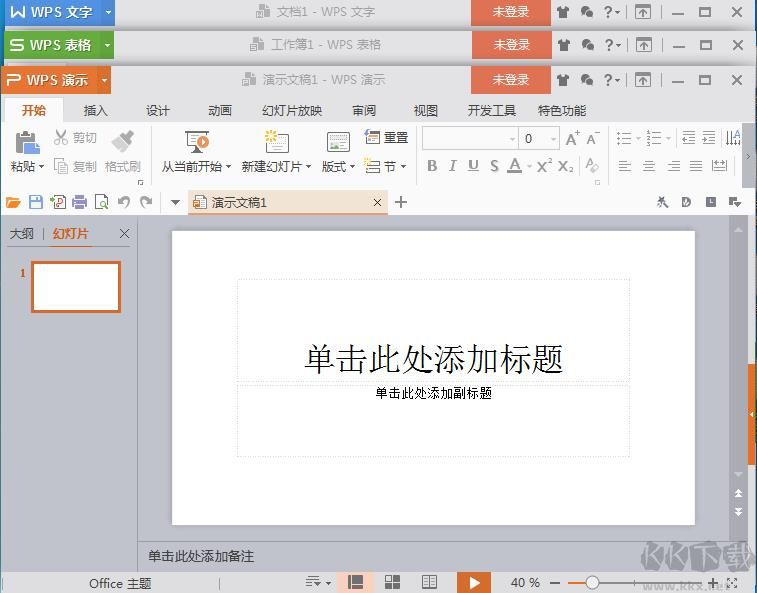
Task: Click the 新建幻灯片 new slide icon
Action: click(x=277, y=142)
